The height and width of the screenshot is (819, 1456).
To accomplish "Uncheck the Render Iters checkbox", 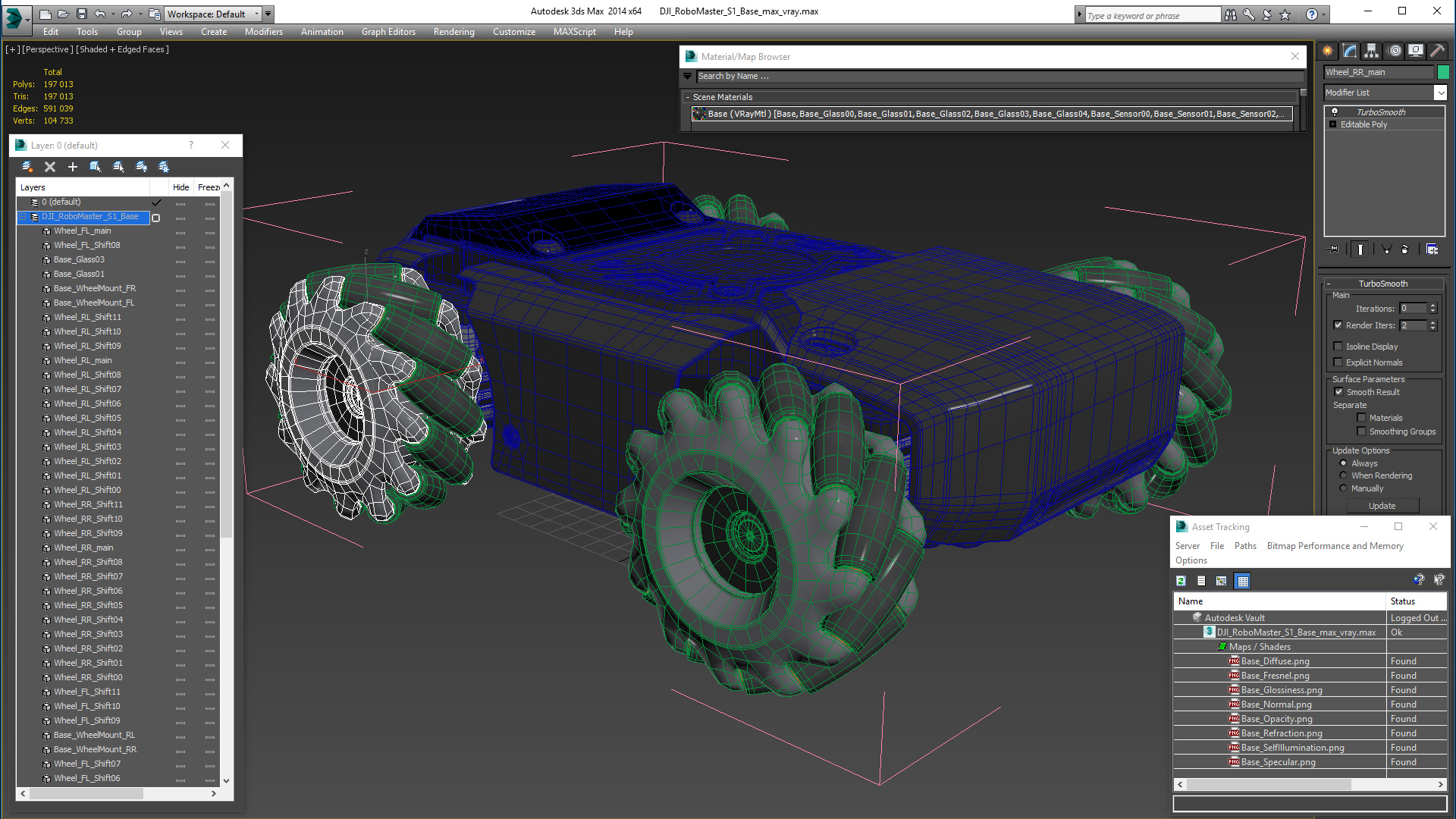I will pyautogui.click(x=1338, y=325).
